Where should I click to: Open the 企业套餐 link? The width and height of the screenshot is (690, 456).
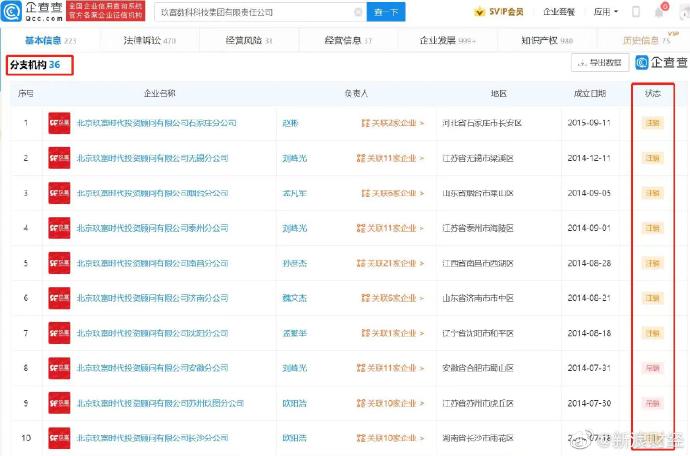click(x=559, y=12)
